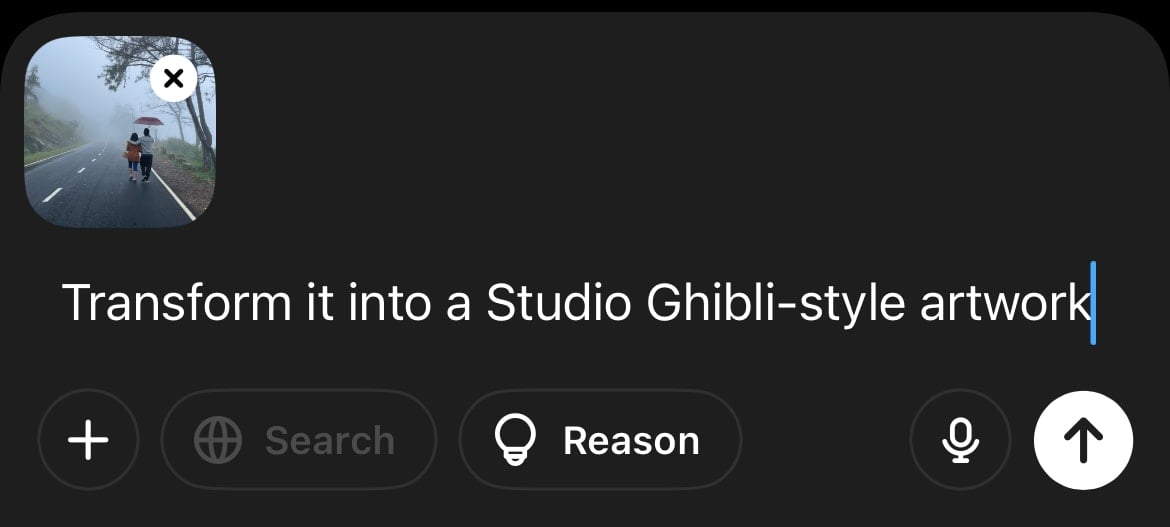Image resolution: width=1170 pixels, height=527 pixels.
Task: Click the "Search" label text
Action: pos(330,440)
